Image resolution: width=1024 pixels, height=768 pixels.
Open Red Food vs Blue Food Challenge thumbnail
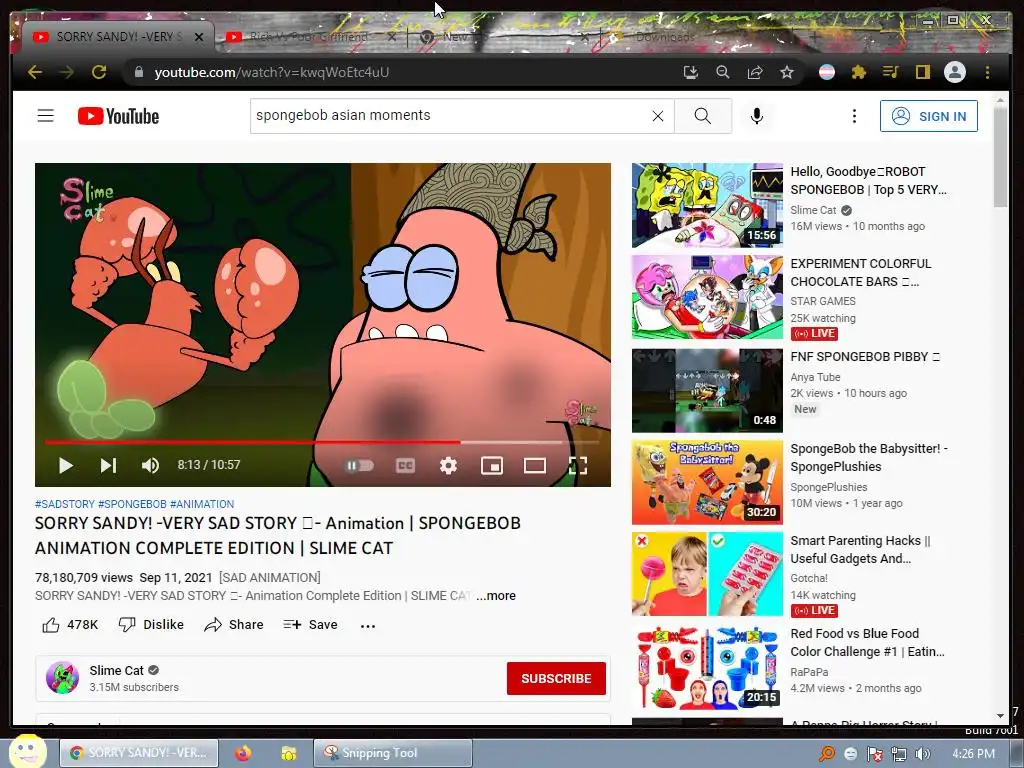707,667
